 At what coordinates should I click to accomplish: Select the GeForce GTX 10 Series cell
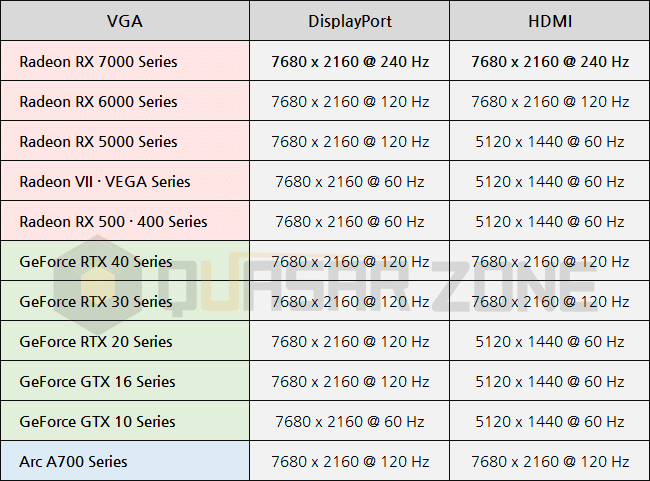coord(125,421)
